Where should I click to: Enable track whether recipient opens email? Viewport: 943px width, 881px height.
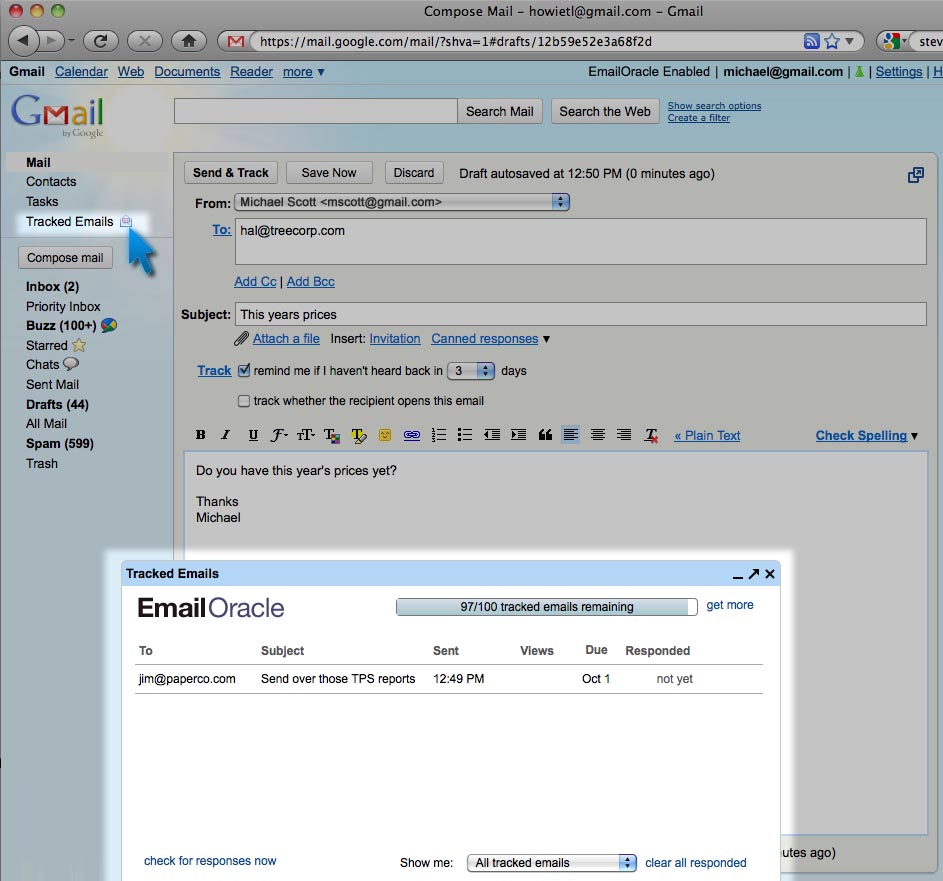coord(244,401)
